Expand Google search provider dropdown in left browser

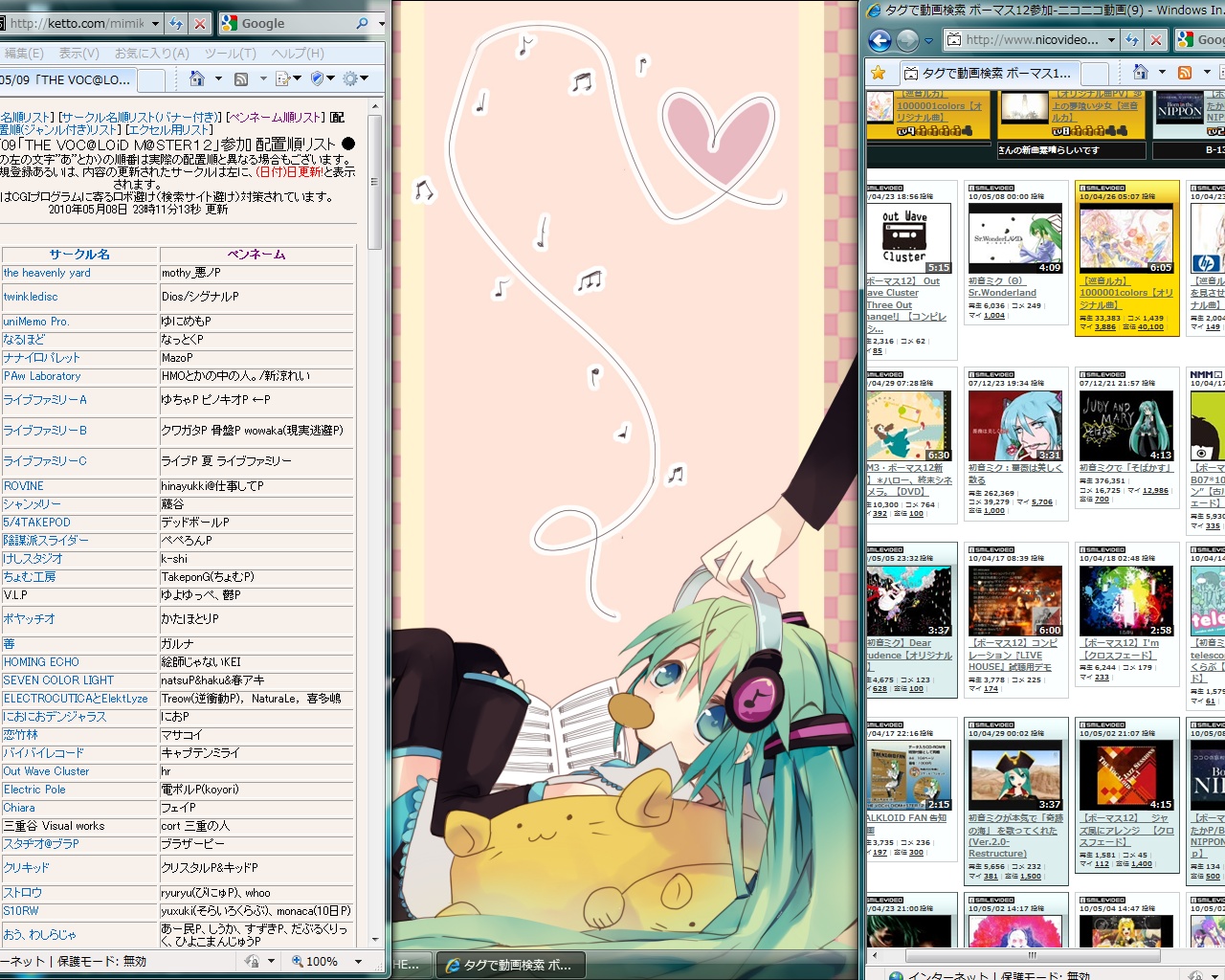point(381,23)
